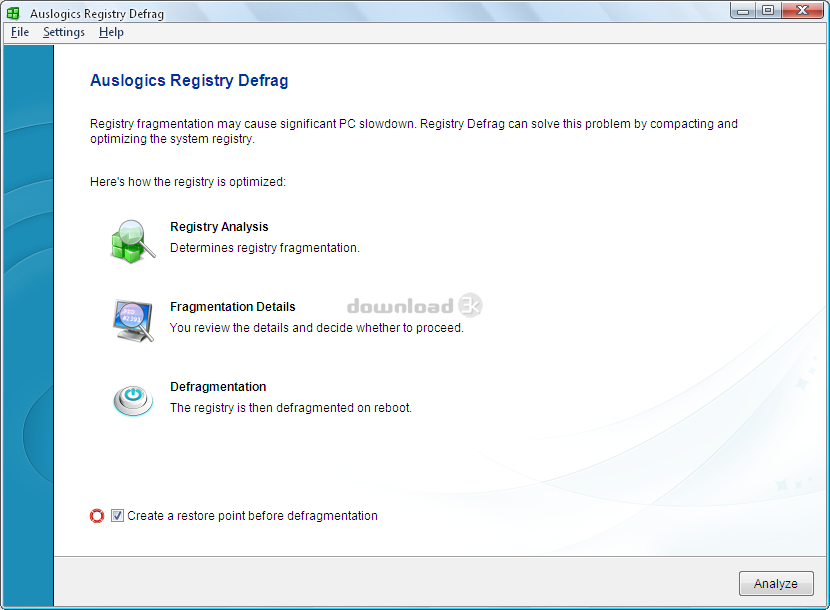The width and height of the screenshot is (830, 610).
Task: Click the 'Create a restore point before defragmentation' label
Action: 252,516
